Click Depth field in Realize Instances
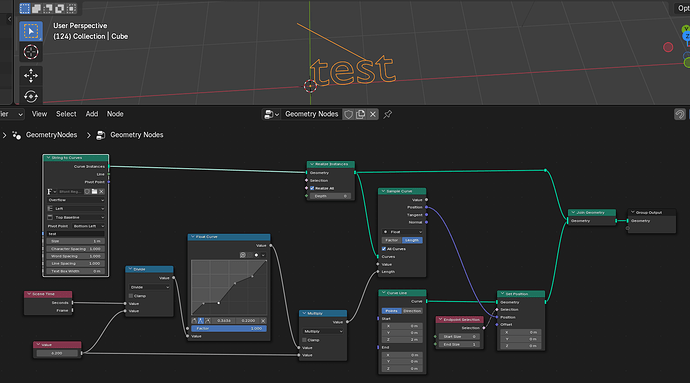 pos(330,196)
